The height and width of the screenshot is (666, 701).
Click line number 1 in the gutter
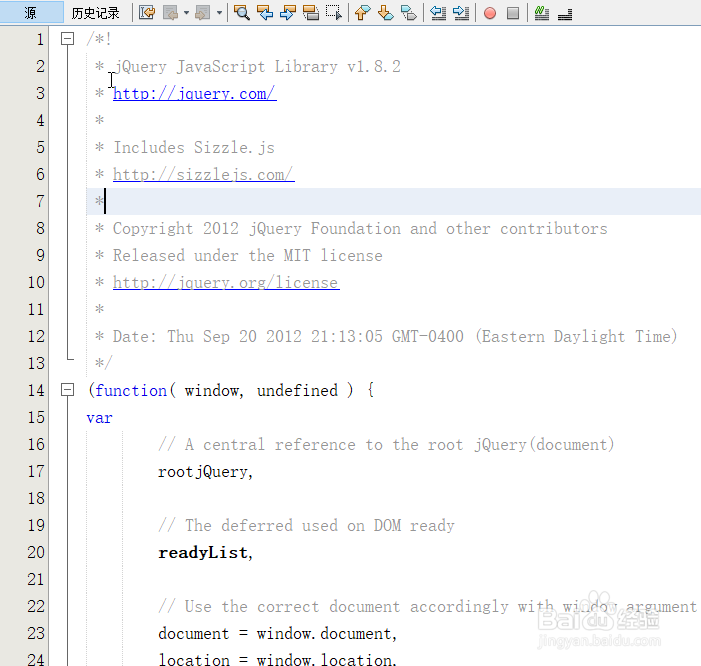(40, 39)
